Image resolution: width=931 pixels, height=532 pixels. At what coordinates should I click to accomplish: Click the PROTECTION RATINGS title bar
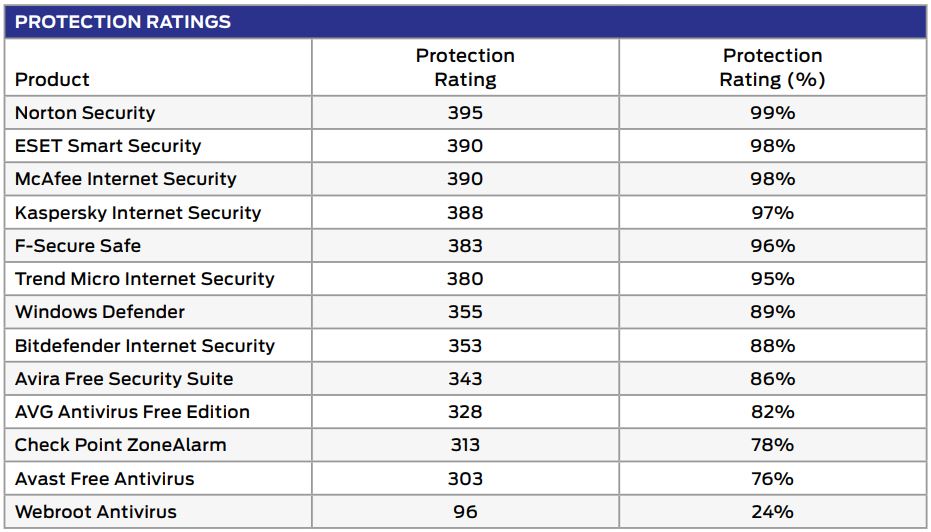(x=123, y=21)
